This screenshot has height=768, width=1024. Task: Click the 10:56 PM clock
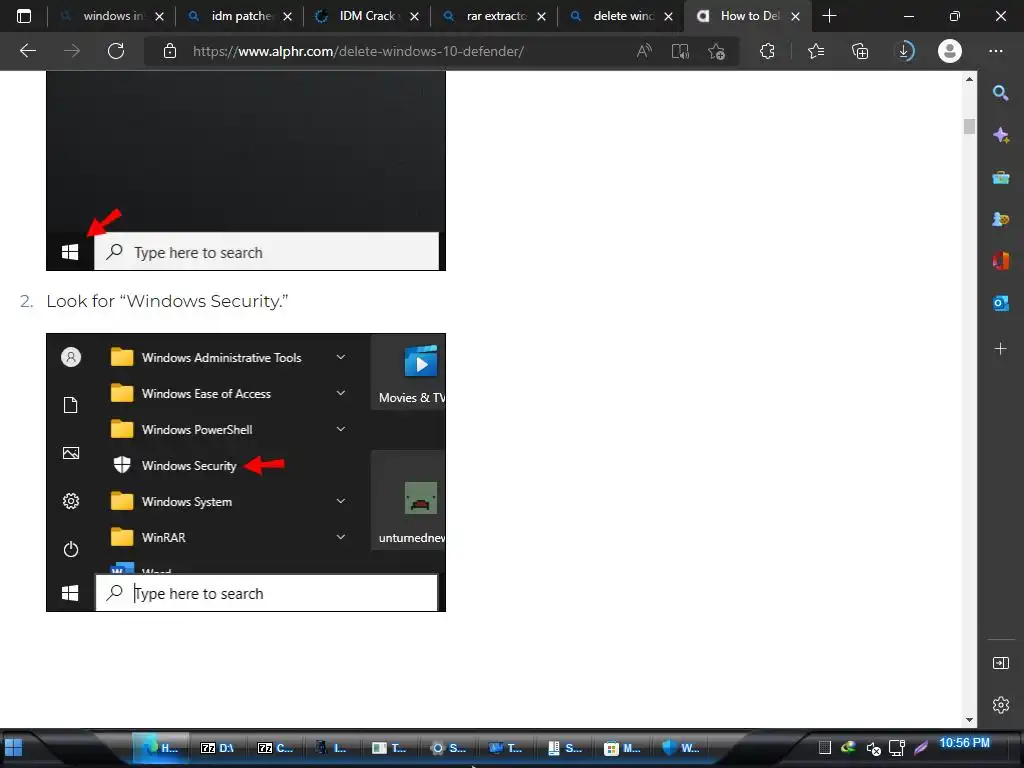tap(964, 743)
